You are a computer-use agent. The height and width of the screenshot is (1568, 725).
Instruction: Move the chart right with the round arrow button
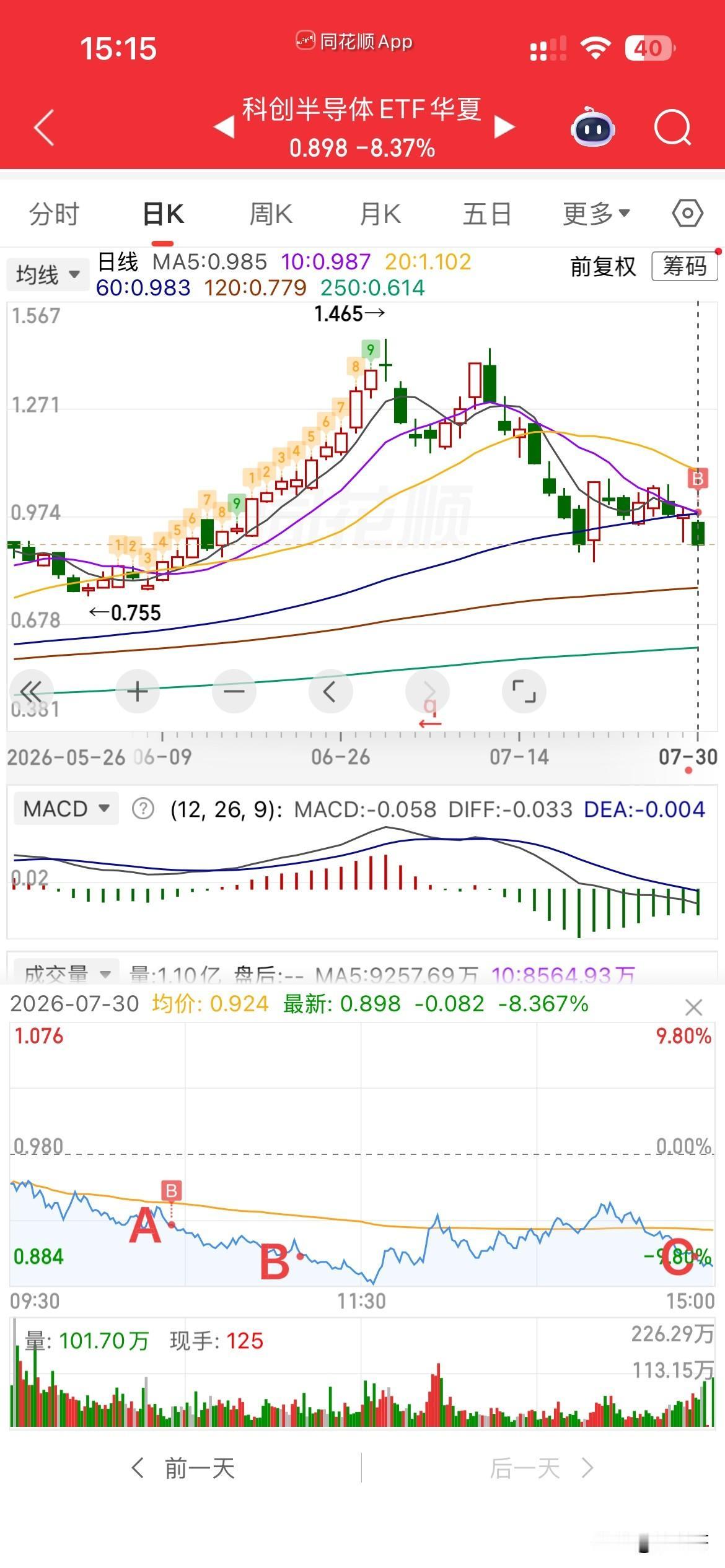428,691
